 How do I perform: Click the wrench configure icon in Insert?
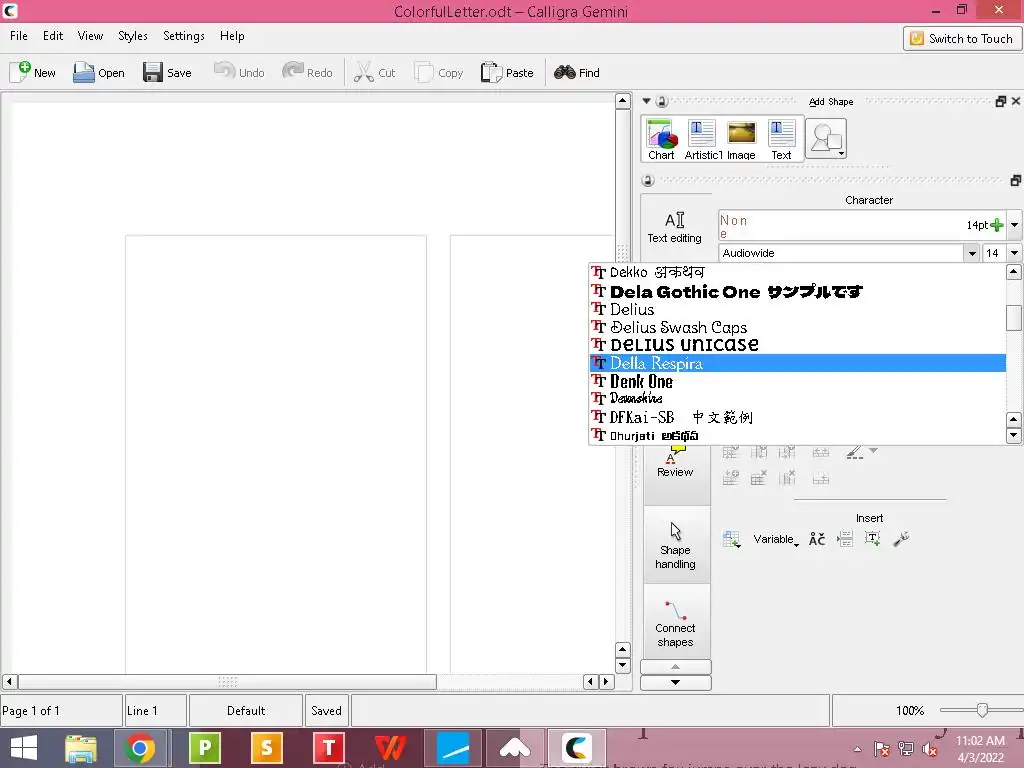[x=901, y=539]
